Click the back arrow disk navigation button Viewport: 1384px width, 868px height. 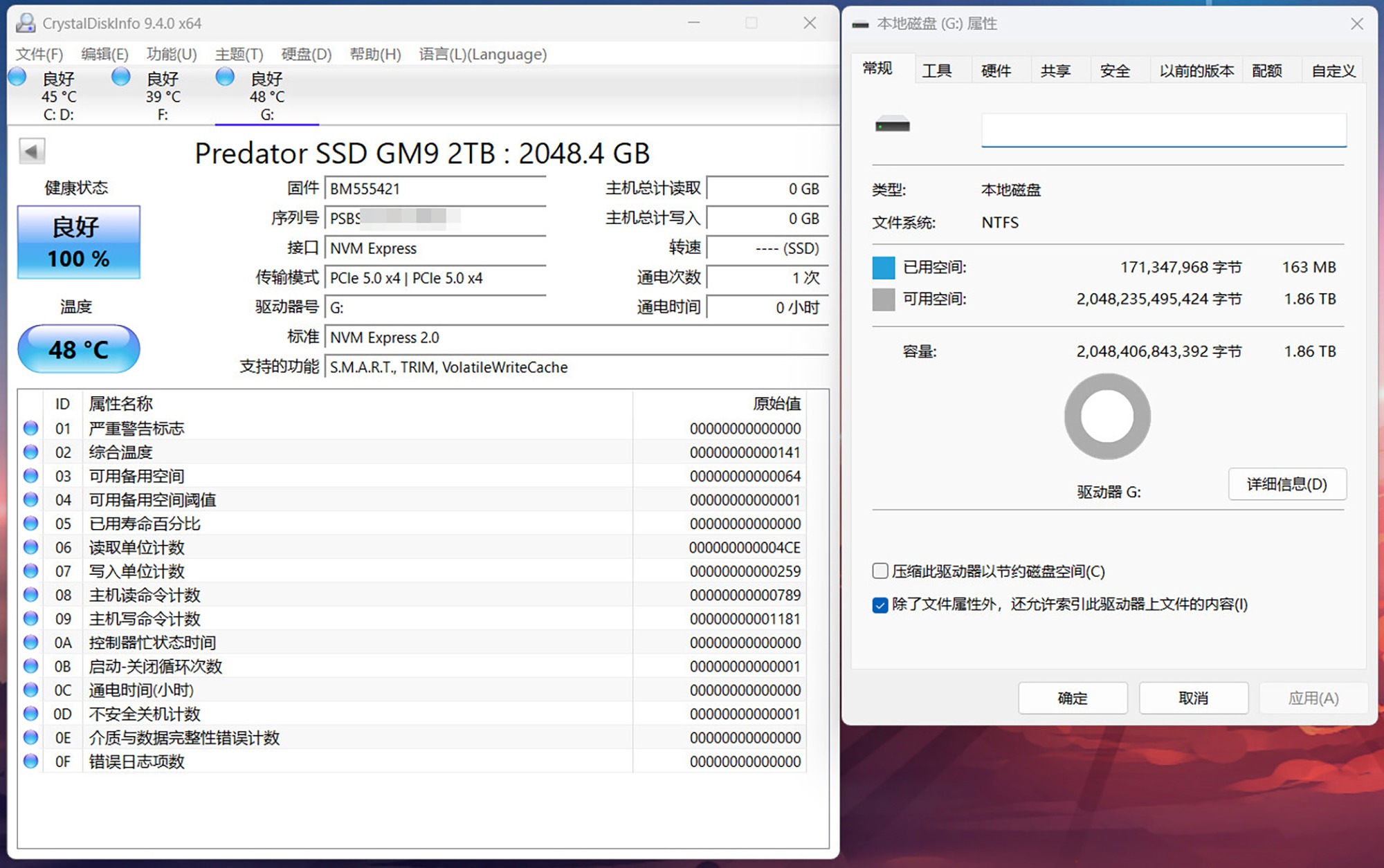(x=32, y=151)
